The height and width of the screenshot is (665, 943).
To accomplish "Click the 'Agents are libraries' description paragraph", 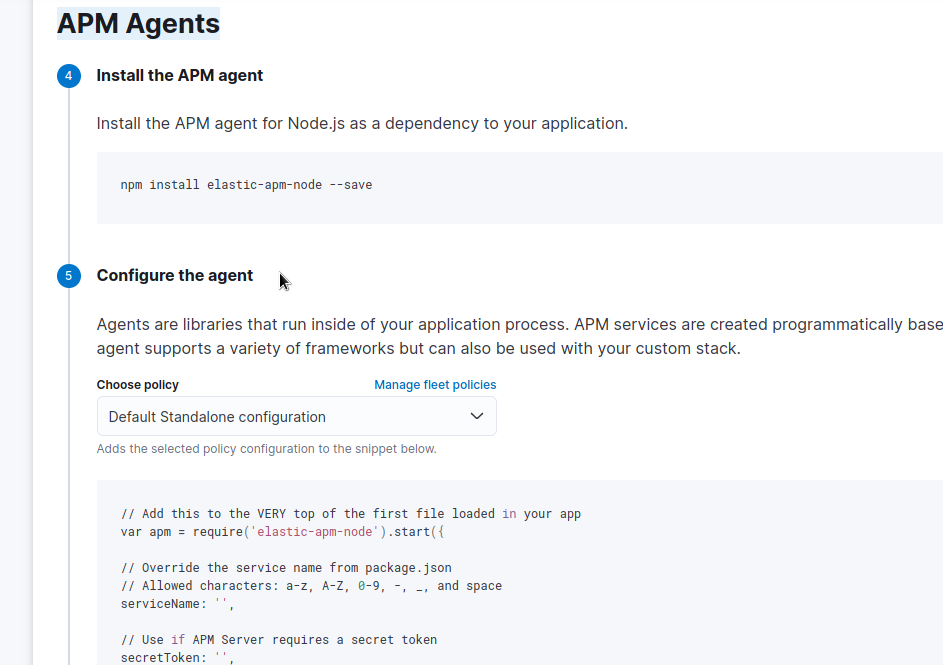I will click(x=520, y=336).
